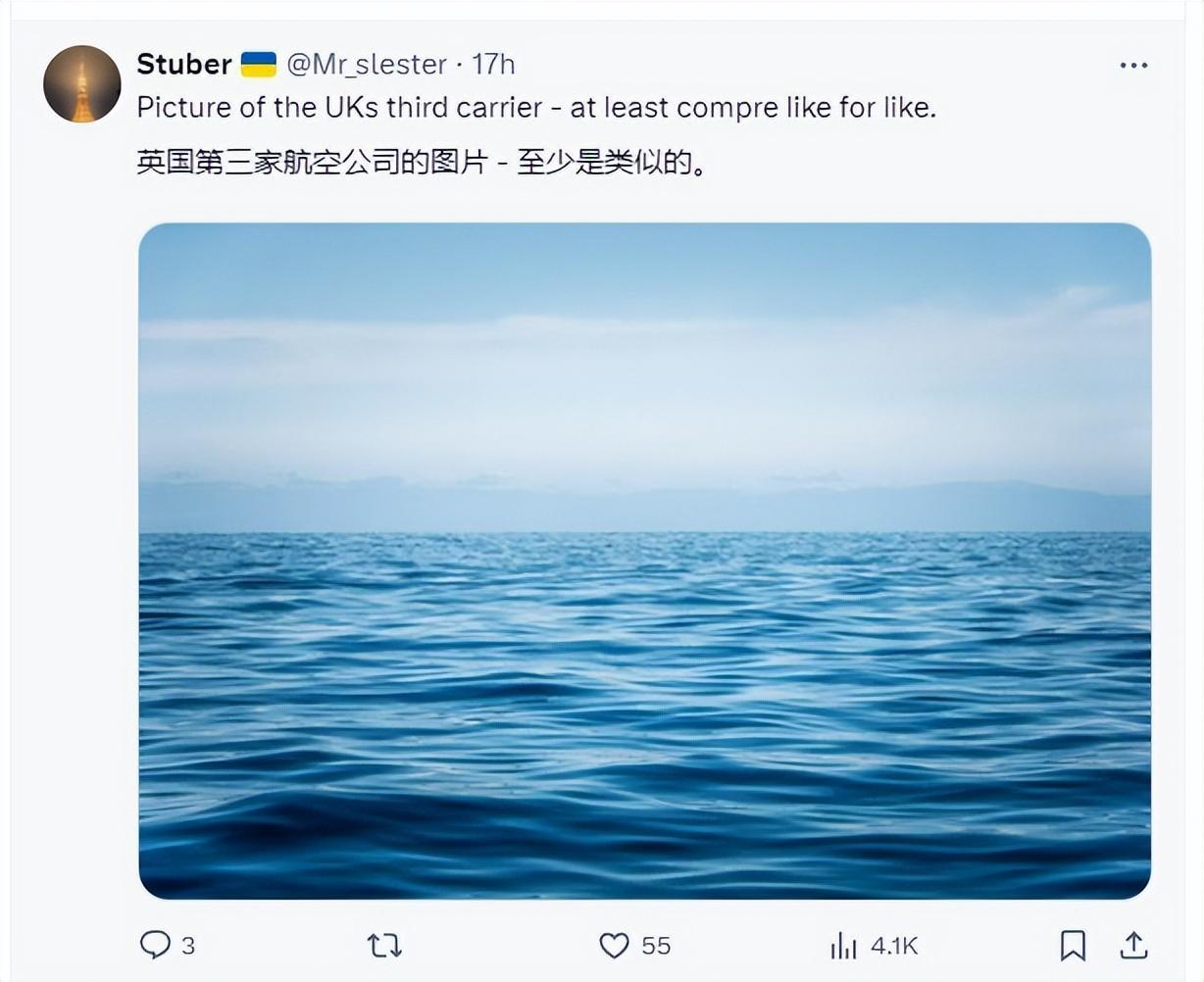Click the Ukraine flag emoji beside Stuber

(x=259, y=65)
